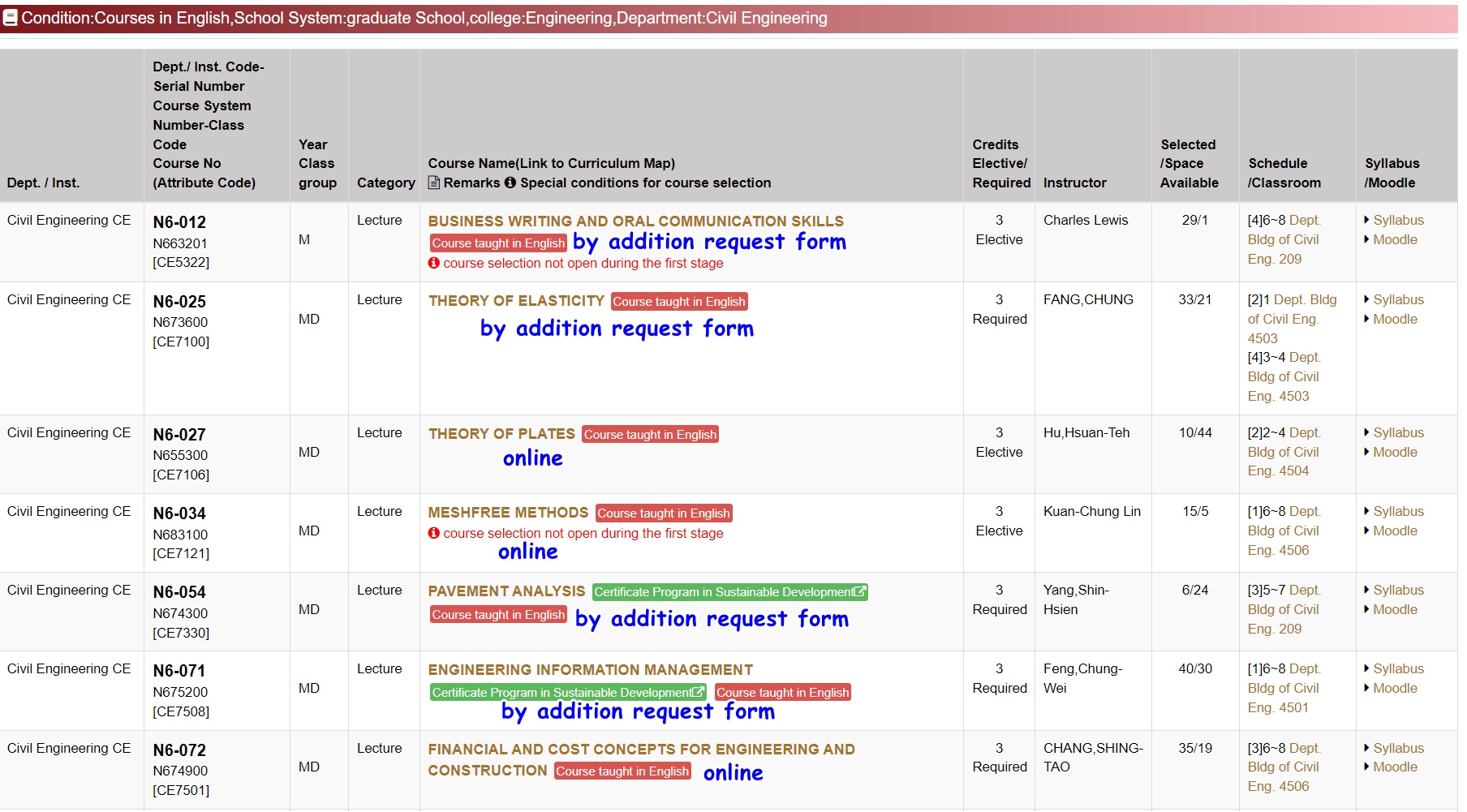Screen dimensions: 1467x812
Task: Click Course taught in English badge for Theory of Elasticity
Action: [679, 301]
